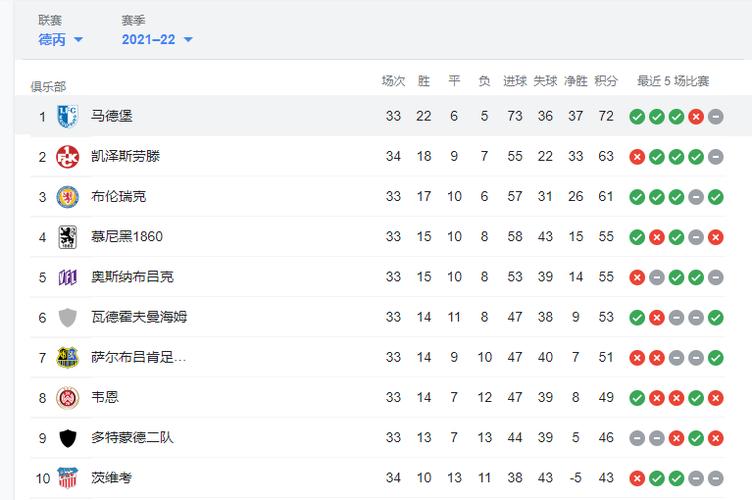Viewport: 752px width, 500px height.
Task: Click the 慕尼黑1860 club badge
Action: (x=67, y=237)
